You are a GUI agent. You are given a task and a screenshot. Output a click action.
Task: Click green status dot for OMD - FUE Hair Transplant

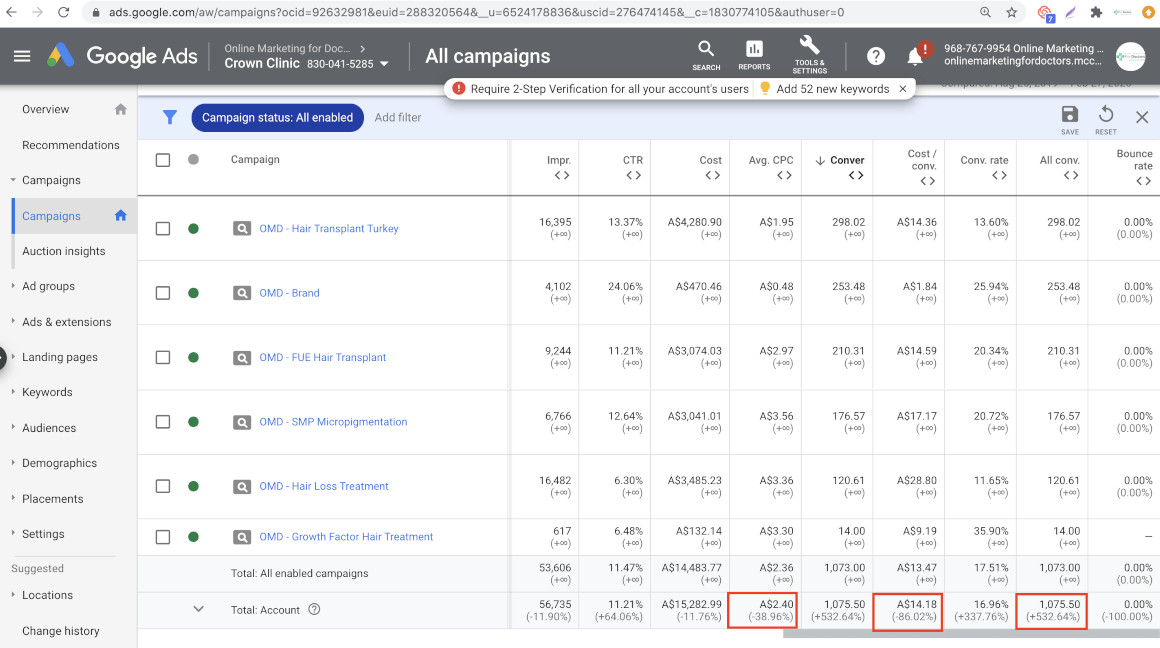193,357
